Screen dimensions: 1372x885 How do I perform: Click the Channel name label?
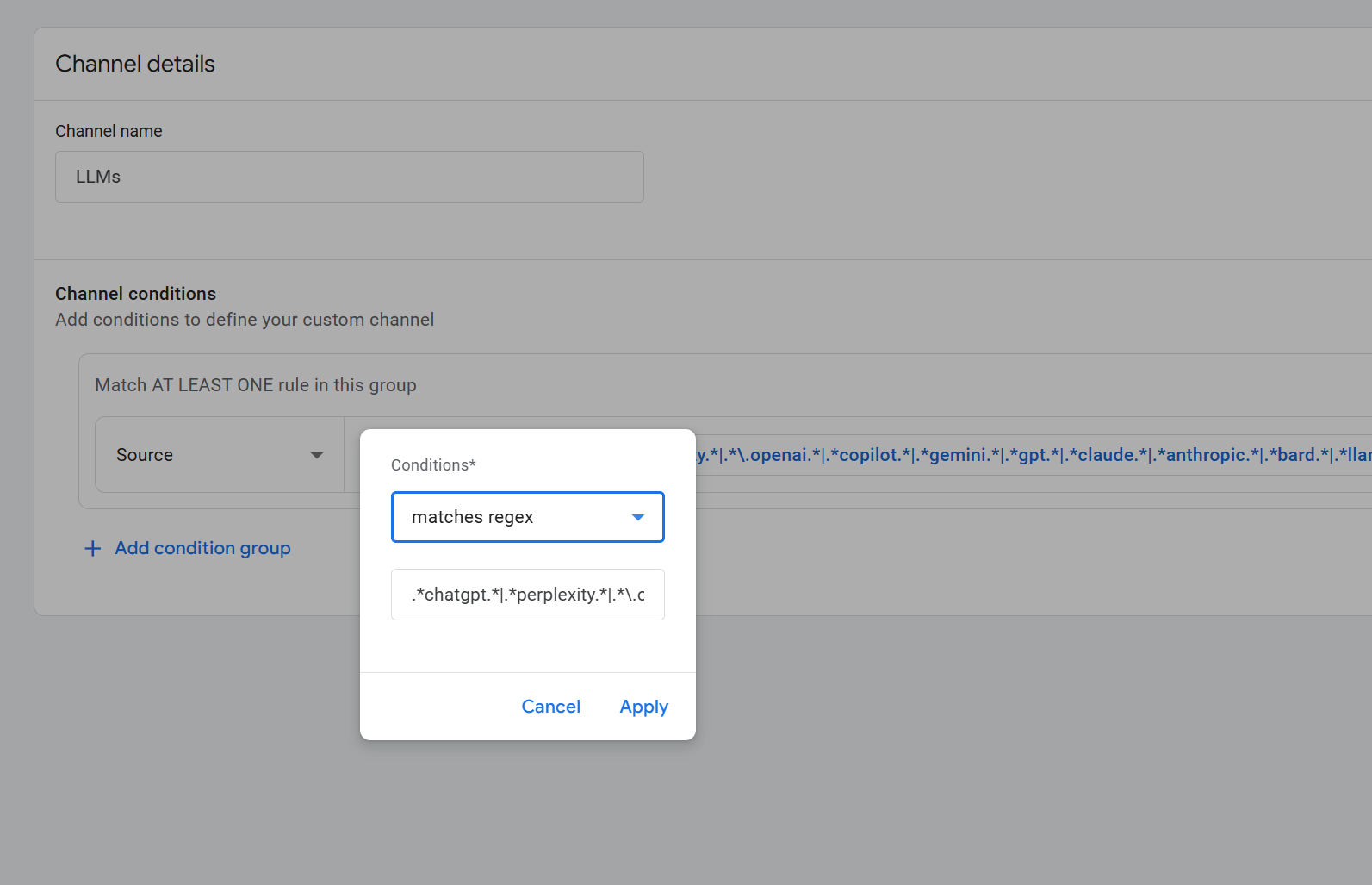pos(109,131)
